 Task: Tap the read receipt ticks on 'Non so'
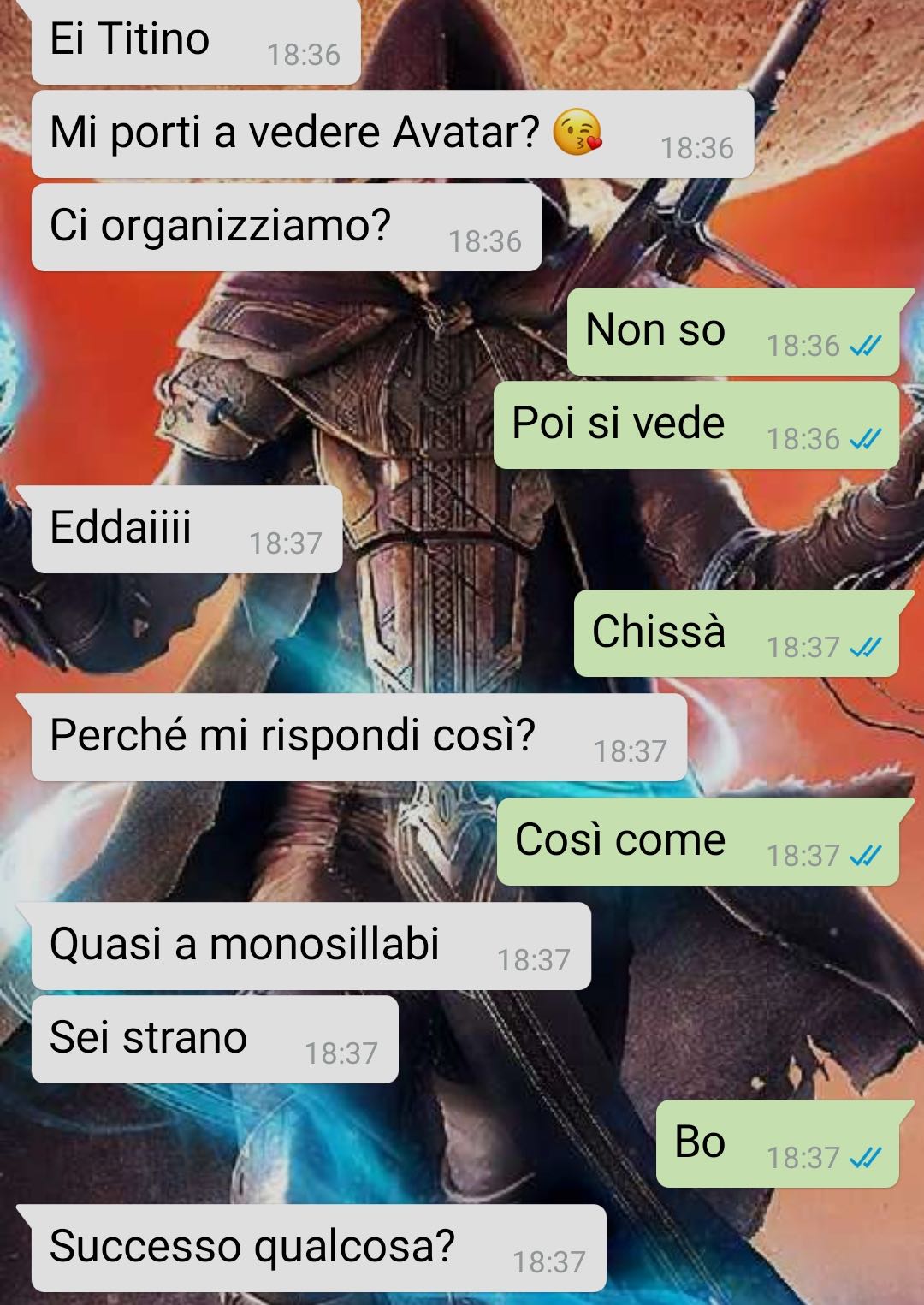tap(865, 346)
